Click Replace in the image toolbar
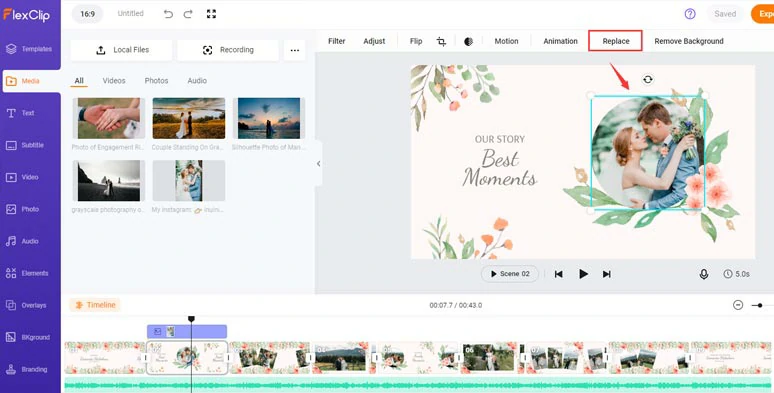The width and height of the screenshot is (774, 393). (x=616, y=41)
